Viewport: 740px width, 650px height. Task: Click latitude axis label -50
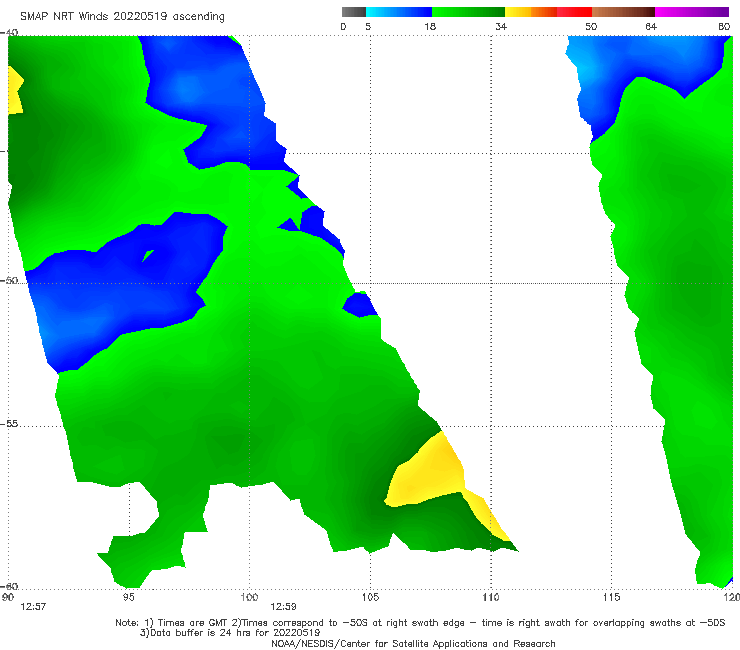[x=10, y=280]
